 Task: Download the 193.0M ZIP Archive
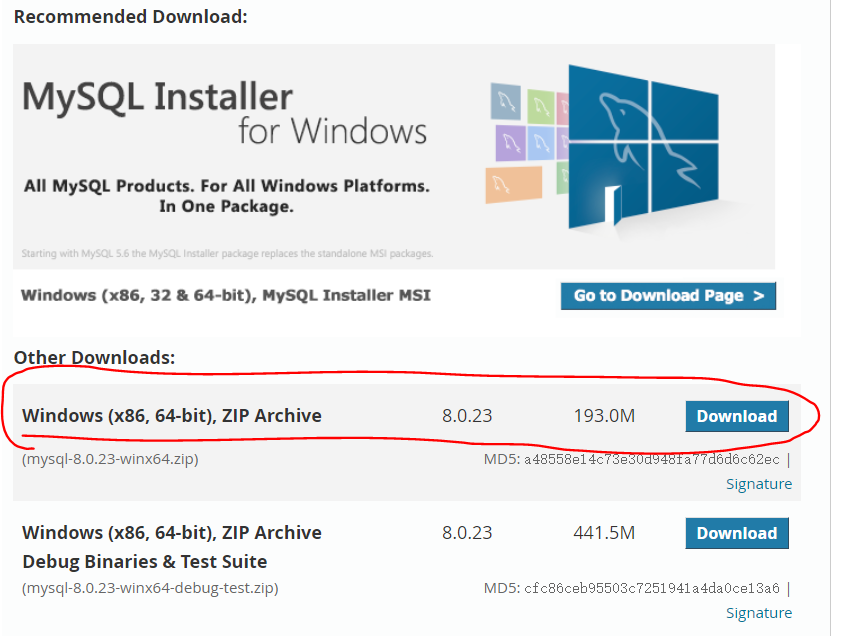737,416
